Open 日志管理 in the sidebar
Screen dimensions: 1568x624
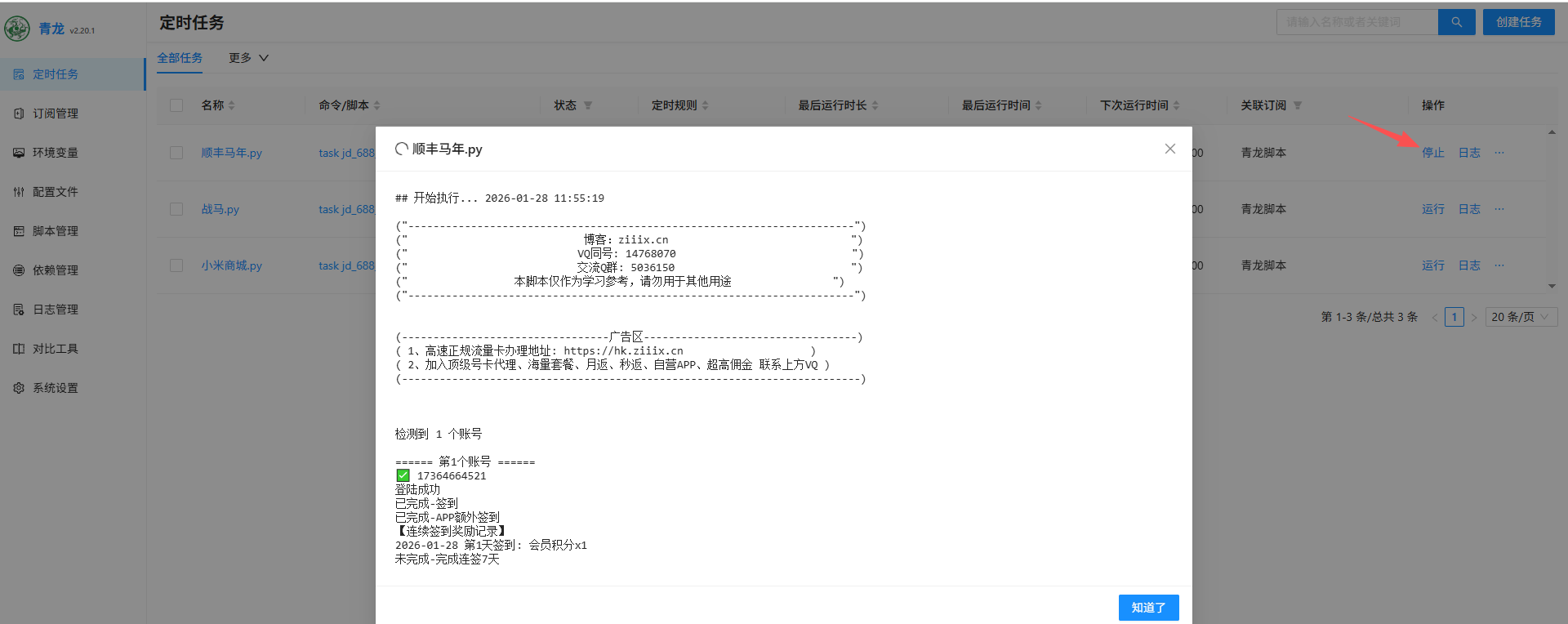coord(55,310)
